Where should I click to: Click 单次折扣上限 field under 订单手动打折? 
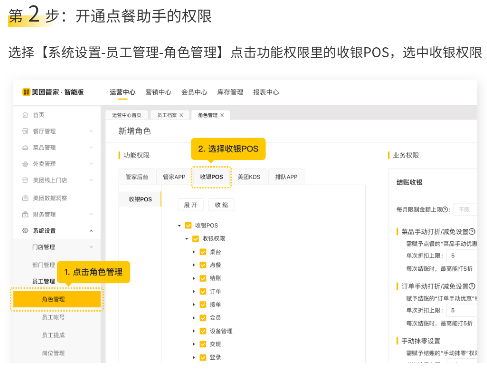pyautogui.click(x=462, y=310)
